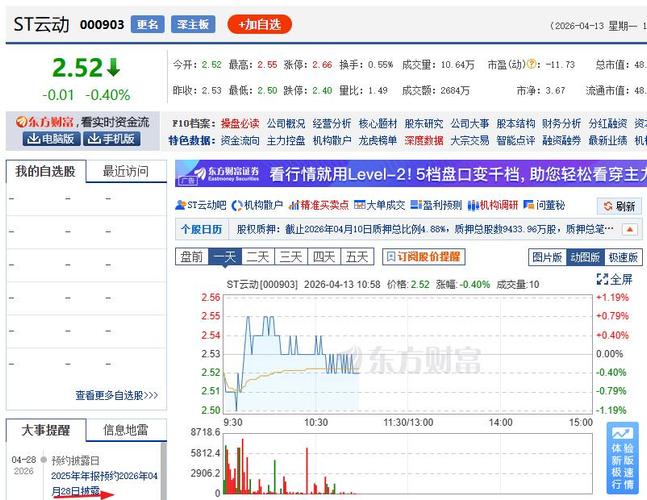Open 股本结构 link
Screen dimensions: 647x500
pyautogui.click(x=516, y=123)
